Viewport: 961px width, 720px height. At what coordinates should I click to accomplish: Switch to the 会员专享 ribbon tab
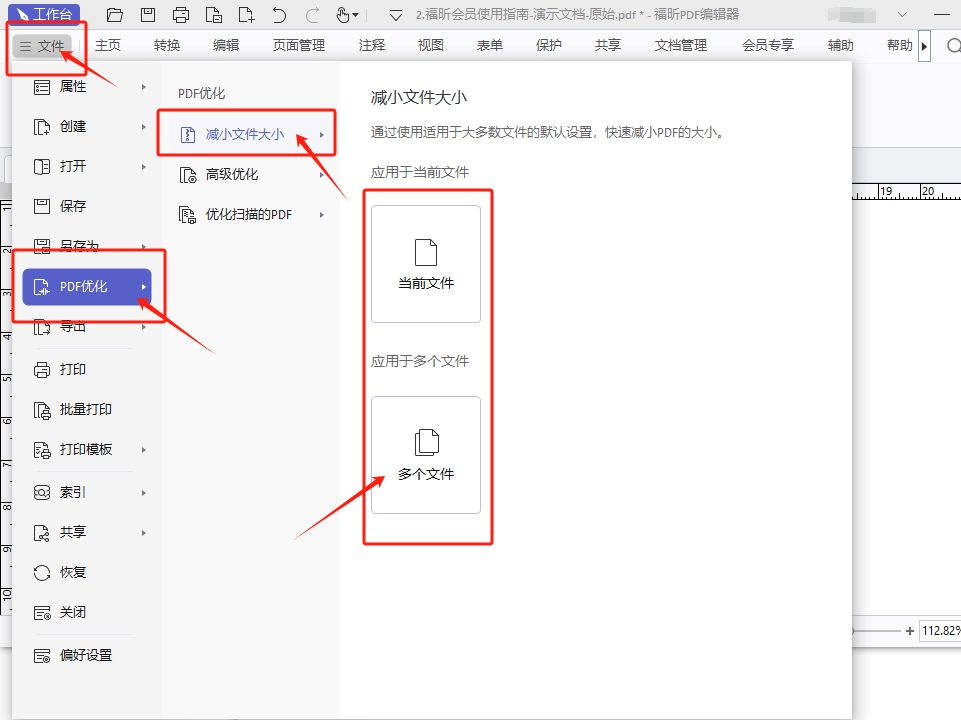767,45
